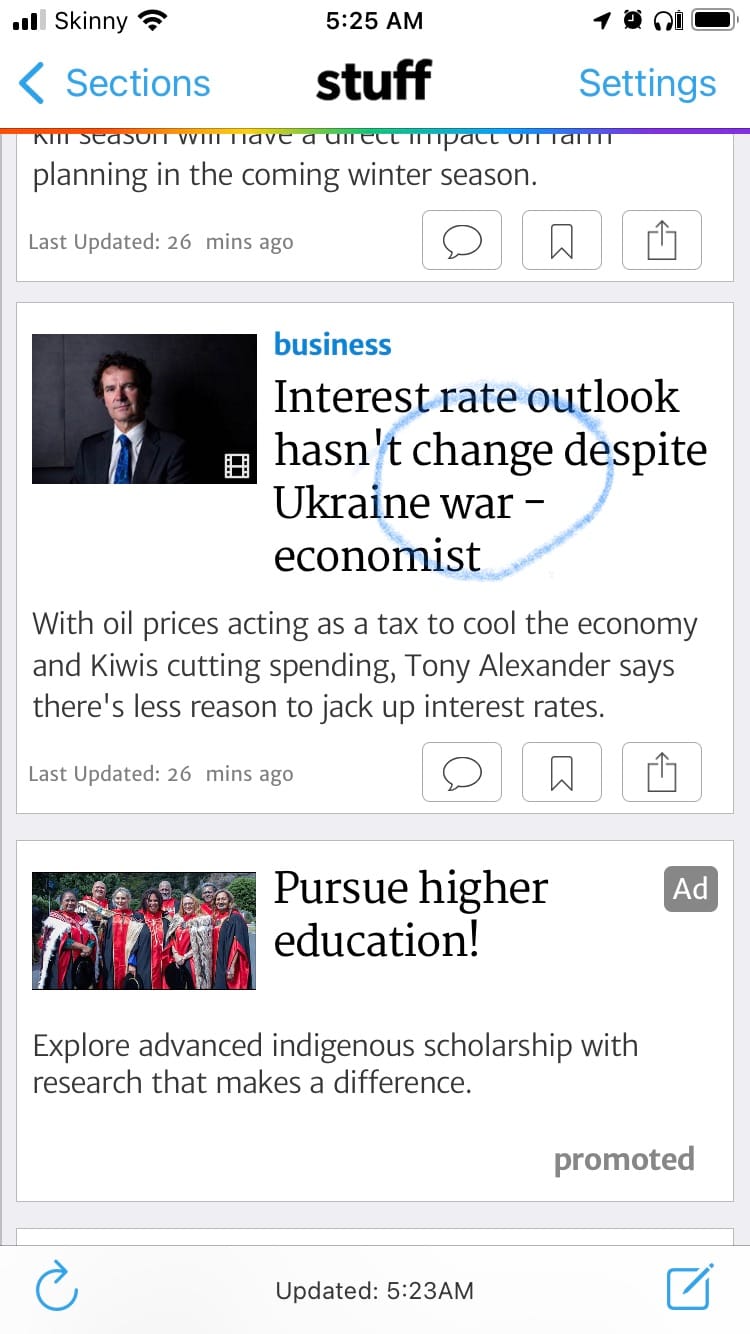Bookmark the farm planning article
The image size is (750, 1334).
(x=561, y=240)
